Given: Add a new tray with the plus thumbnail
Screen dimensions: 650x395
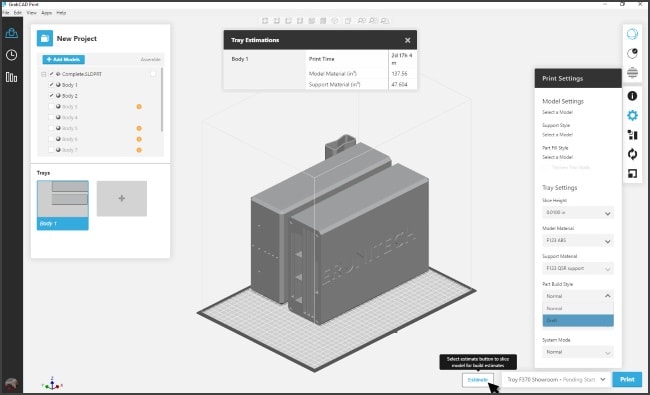Looking at the screenshot, I should (x=121, y=198).
